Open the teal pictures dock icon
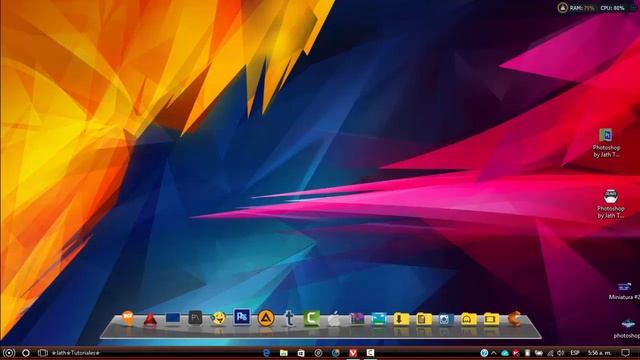This screenshot has height=360, width=640. (379, 319)
